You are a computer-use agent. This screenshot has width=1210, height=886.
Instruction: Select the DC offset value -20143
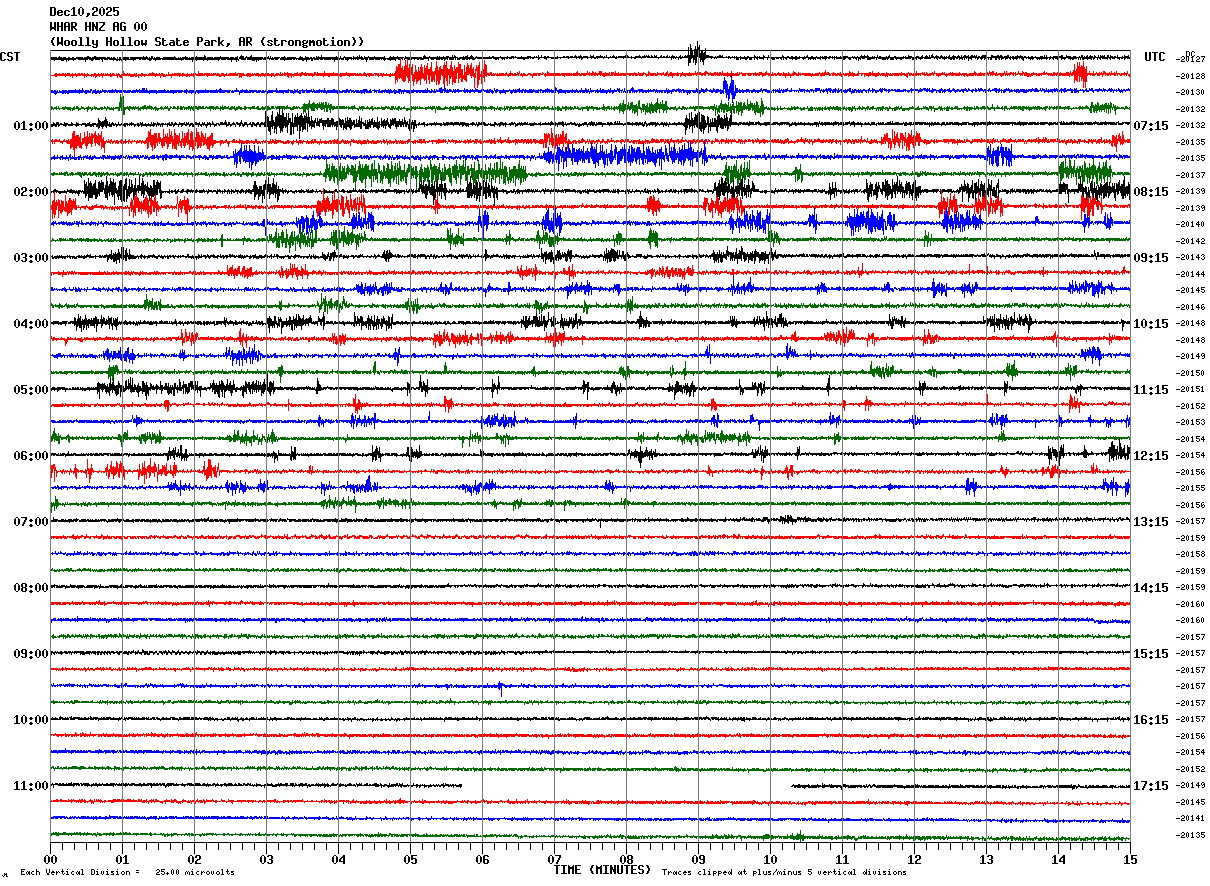[1191, 258]
